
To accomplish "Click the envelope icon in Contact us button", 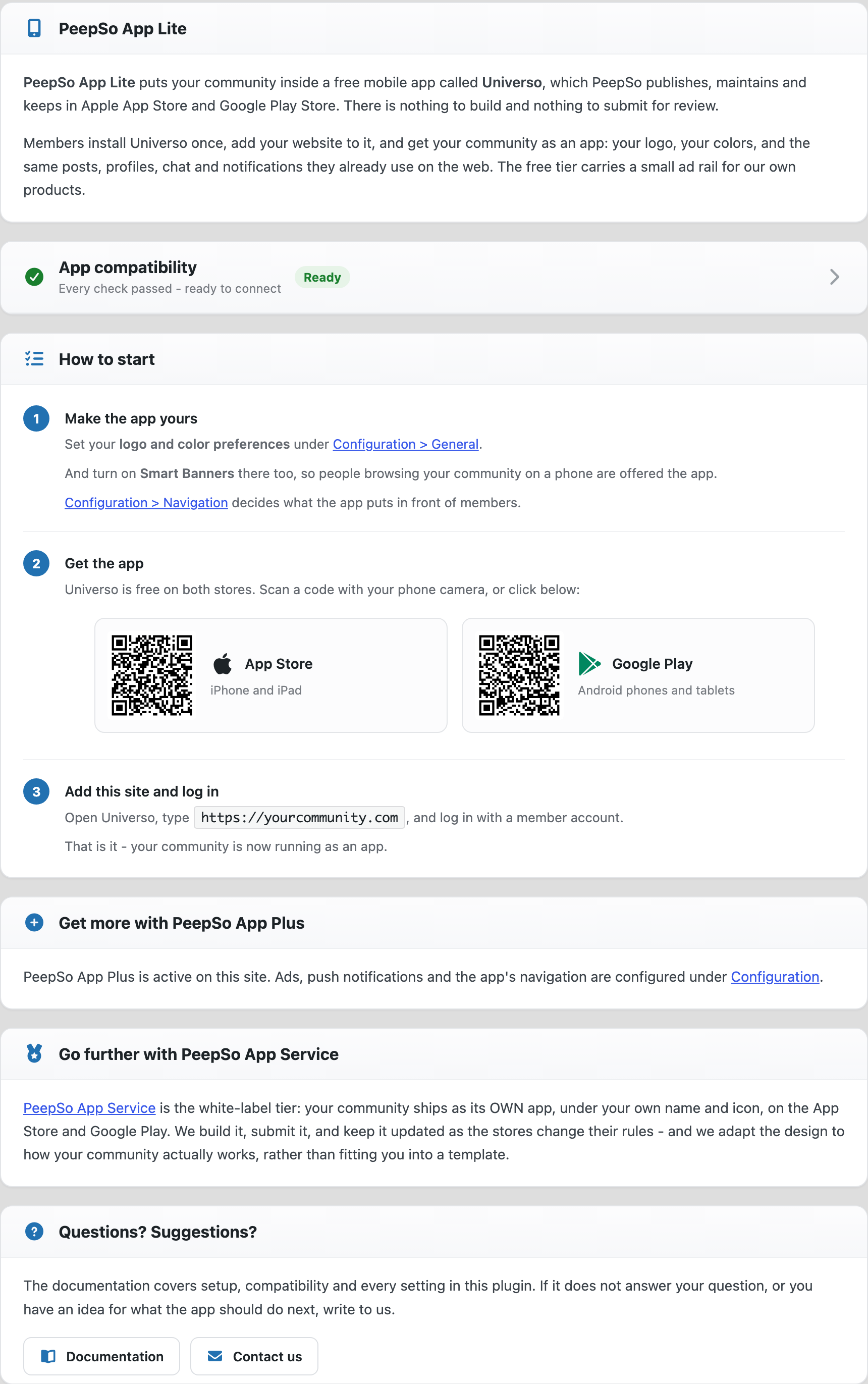I will [214, 1356].
